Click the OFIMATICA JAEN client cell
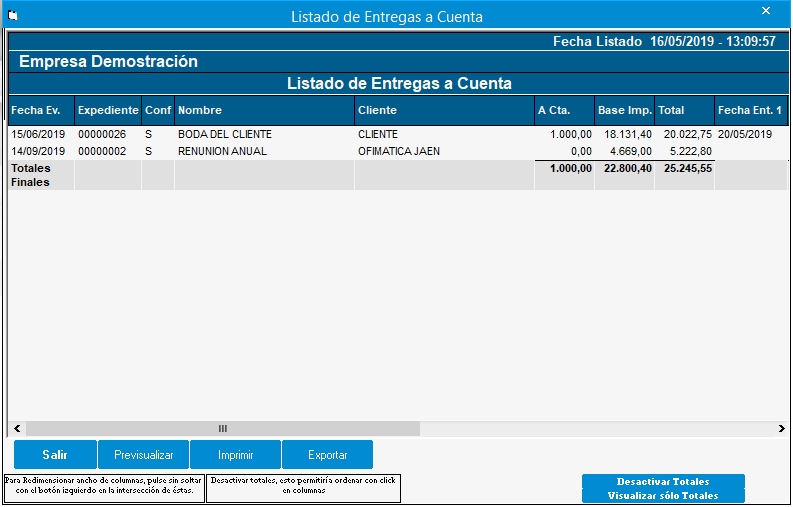This screenshot has height=507, width=793. 399,151
